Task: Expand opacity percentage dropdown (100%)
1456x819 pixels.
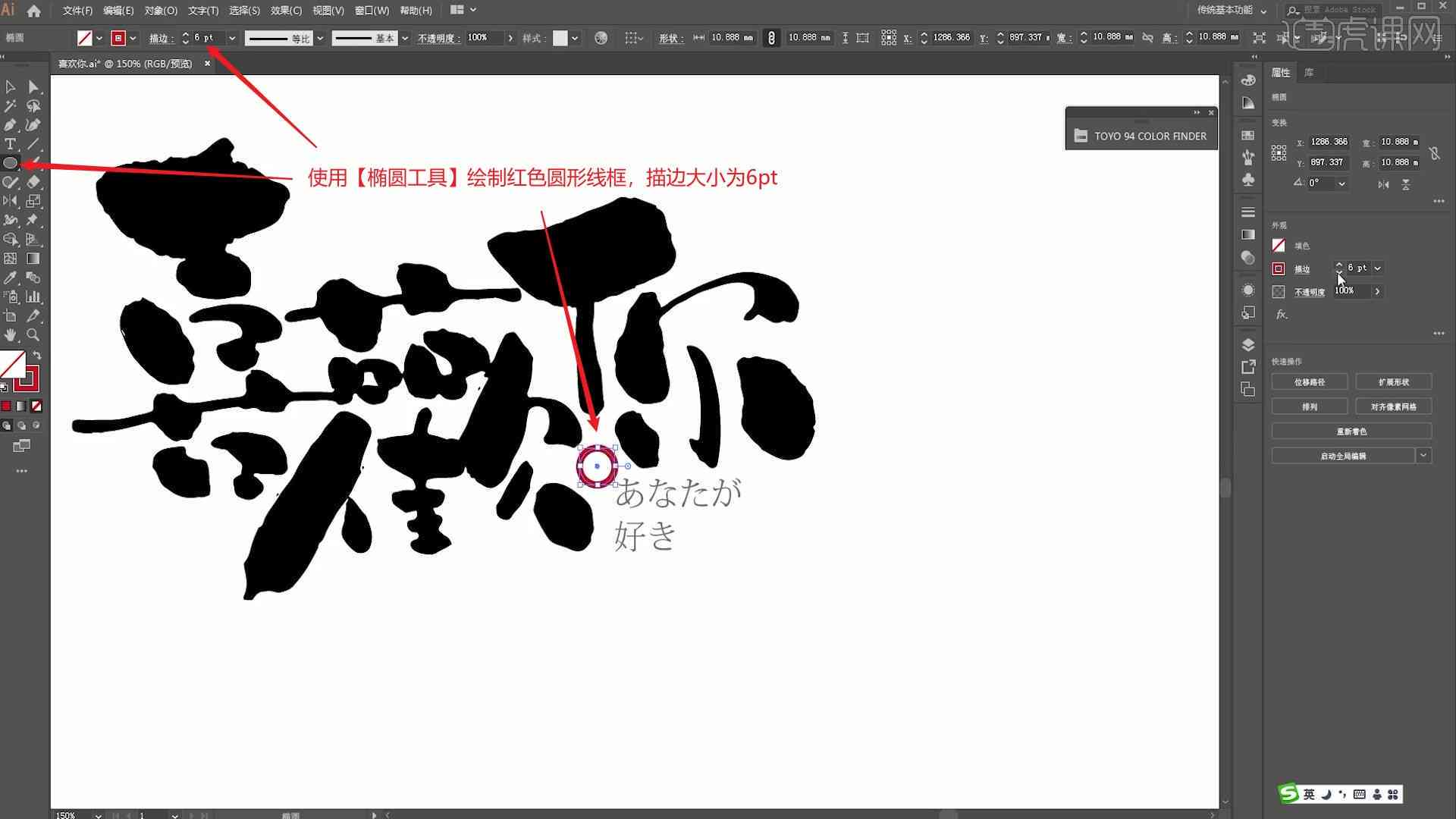Action: point(1378,290)
